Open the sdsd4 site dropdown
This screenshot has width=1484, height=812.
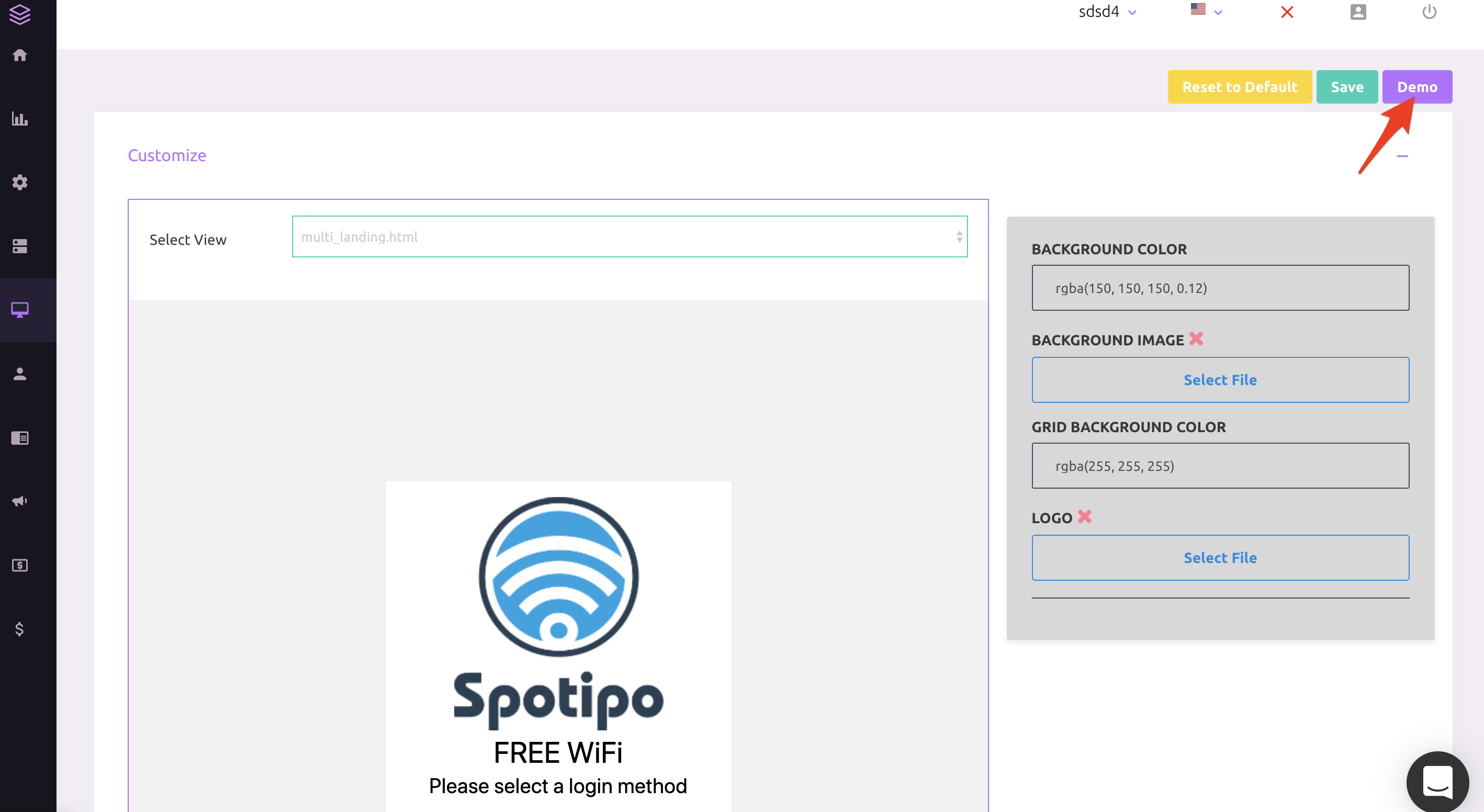(1107, 12)
